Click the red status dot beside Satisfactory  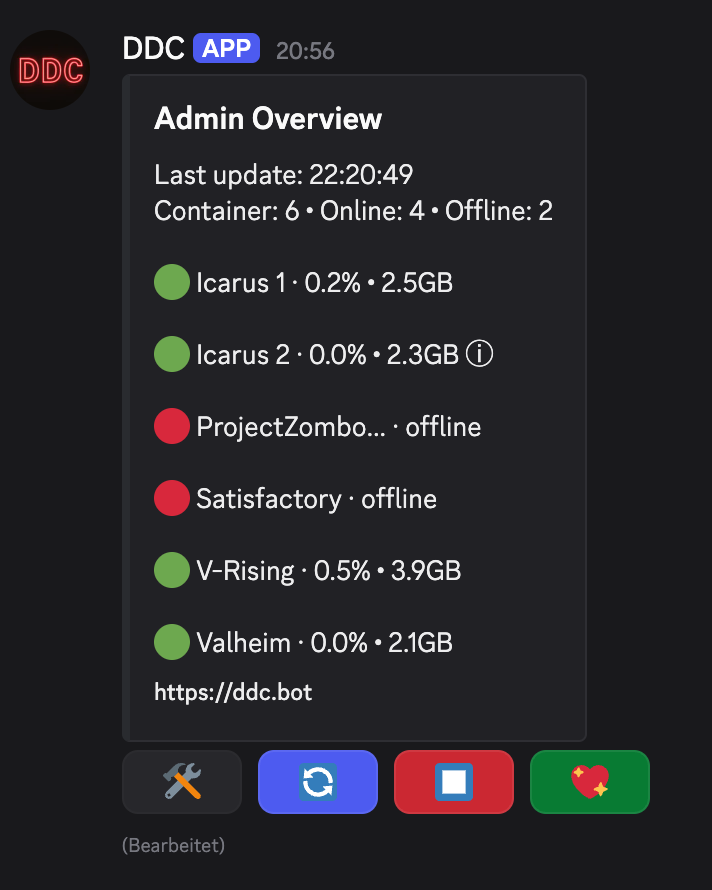[x=171, y=498]
